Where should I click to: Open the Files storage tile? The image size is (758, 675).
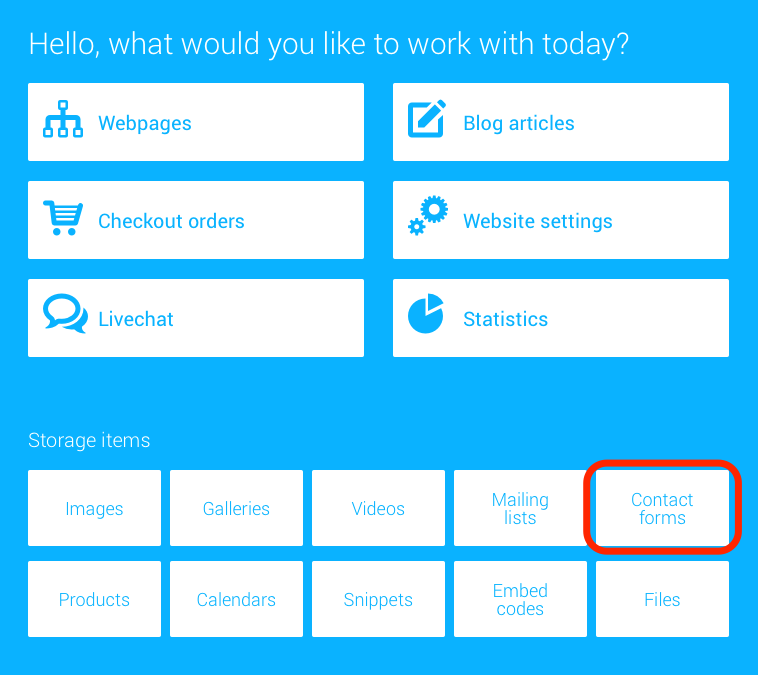click(x=662, y=599)
